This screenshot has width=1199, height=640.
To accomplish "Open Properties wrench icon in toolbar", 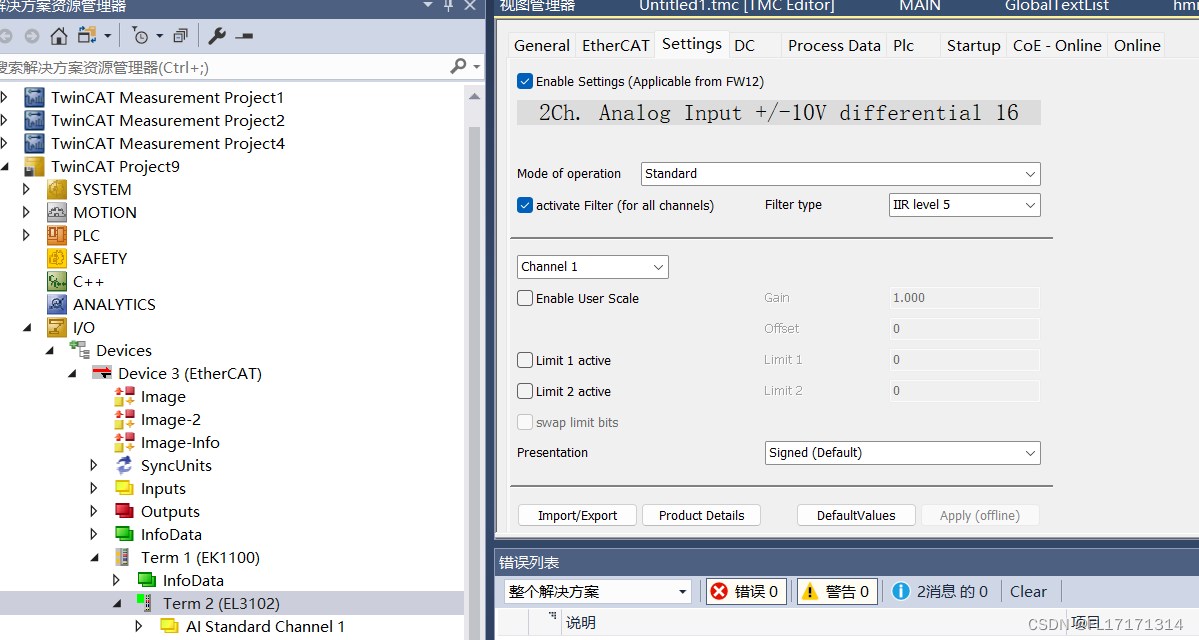I will tap(217, 36).
